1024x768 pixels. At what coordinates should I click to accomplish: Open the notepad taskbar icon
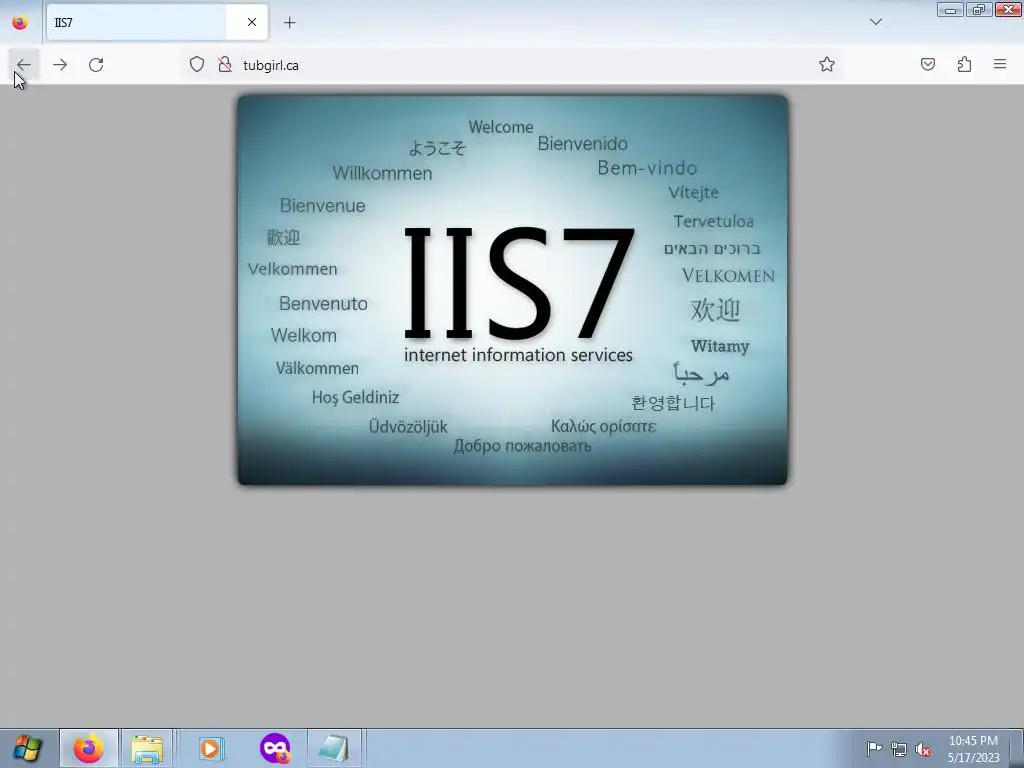[x=334, y=748]
